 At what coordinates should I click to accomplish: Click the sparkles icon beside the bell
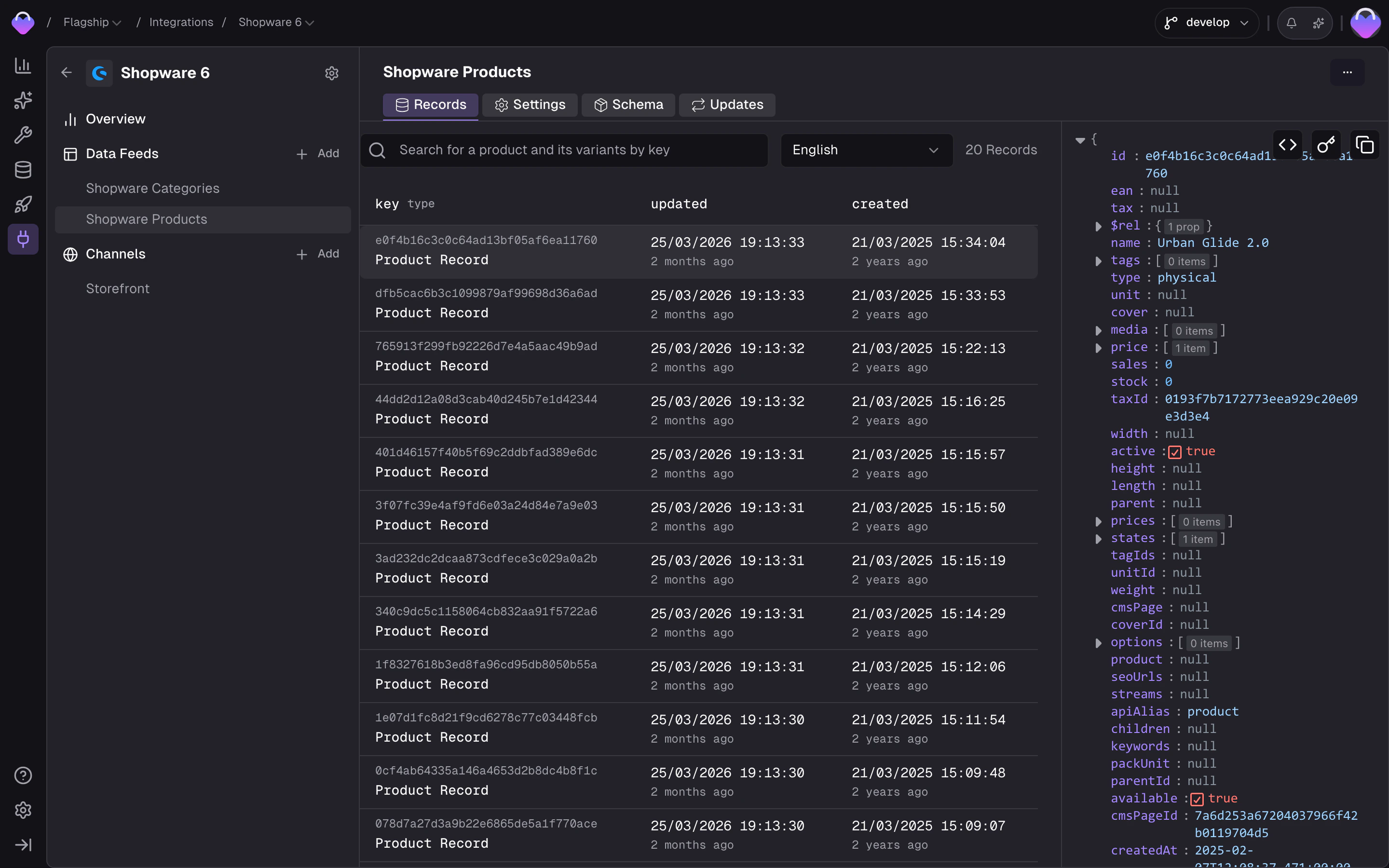click(1319, 23)
